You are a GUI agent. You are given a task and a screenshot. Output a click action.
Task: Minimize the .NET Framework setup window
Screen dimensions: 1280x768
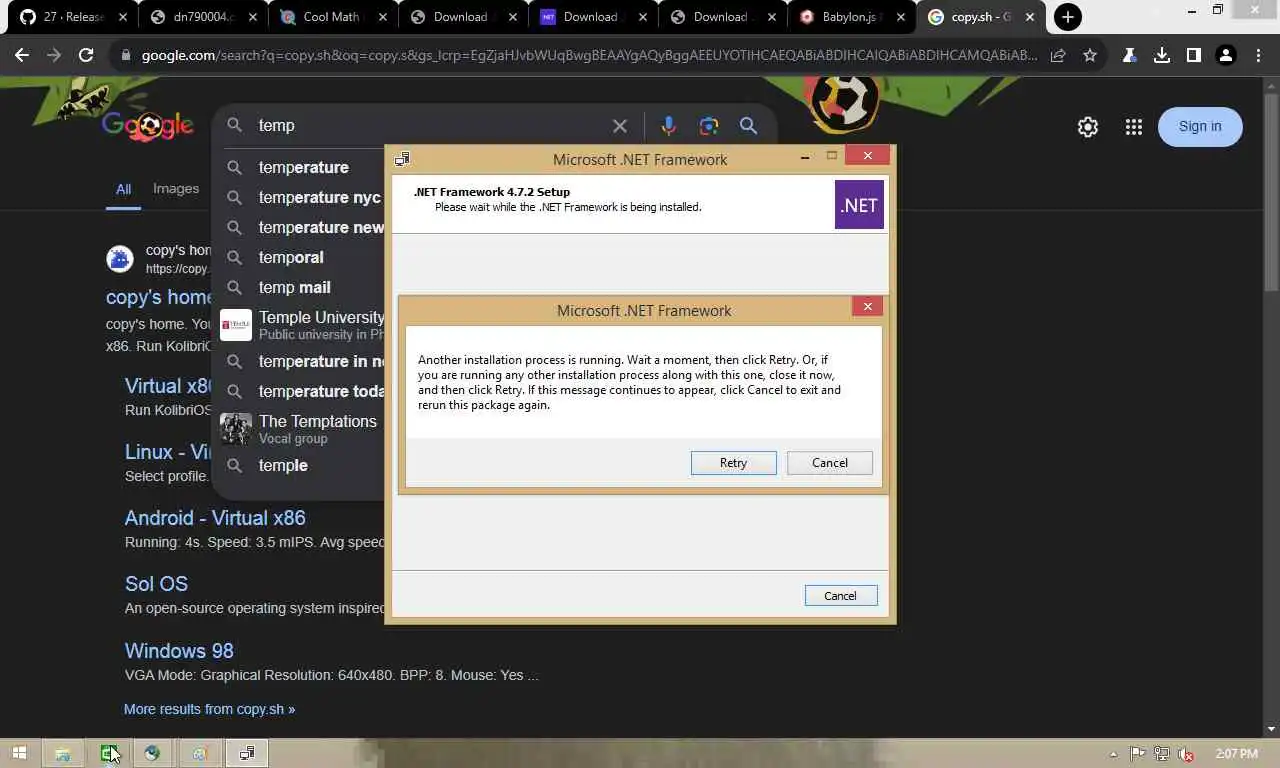pyautogui.click(x=805, y=157)
